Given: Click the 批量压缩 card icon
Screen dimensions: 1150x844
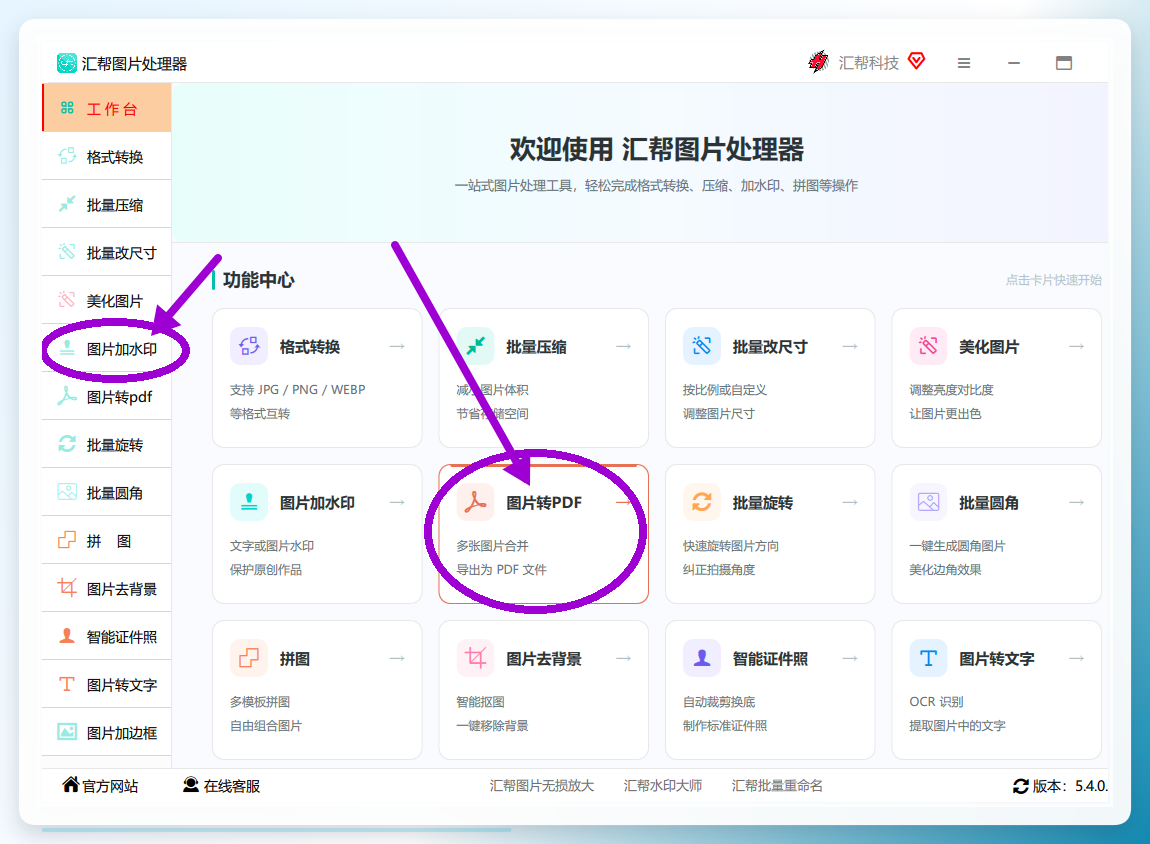Looking at the screenshot, I should coord(475,346).
